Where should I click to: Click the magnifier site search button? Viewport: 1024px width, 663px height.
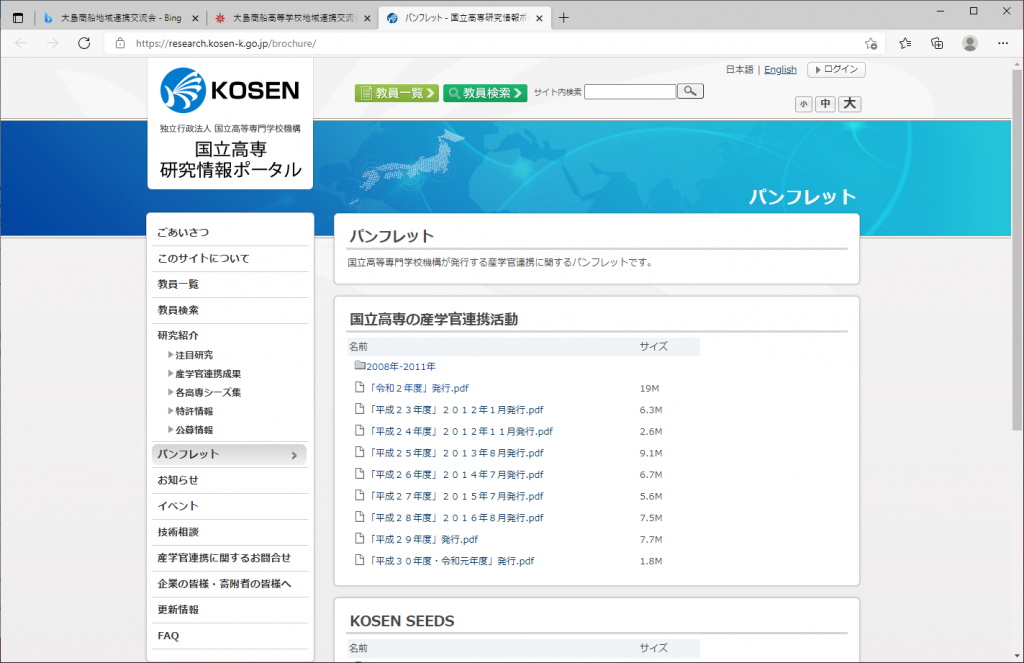pyautogui.click(x=691, y=92)
